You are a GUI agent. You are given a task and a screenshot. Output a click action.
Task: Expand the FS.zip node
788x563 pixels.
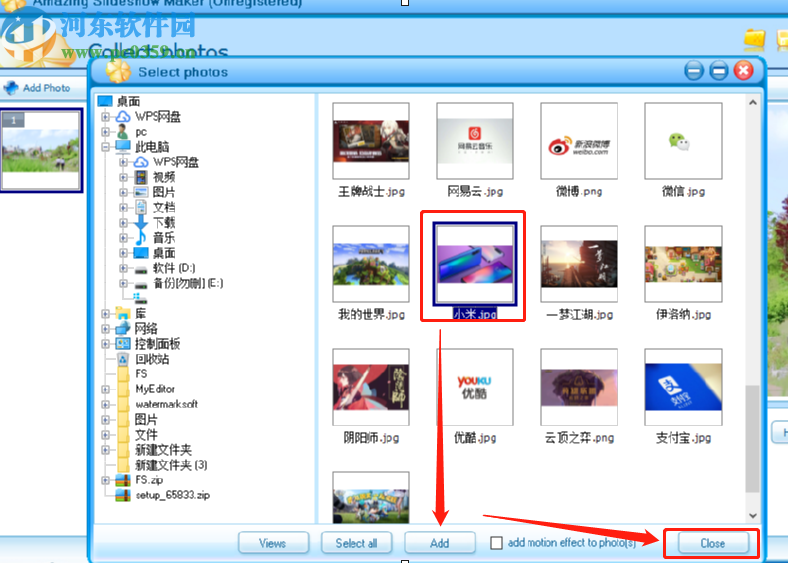click(x=105, y=480)
